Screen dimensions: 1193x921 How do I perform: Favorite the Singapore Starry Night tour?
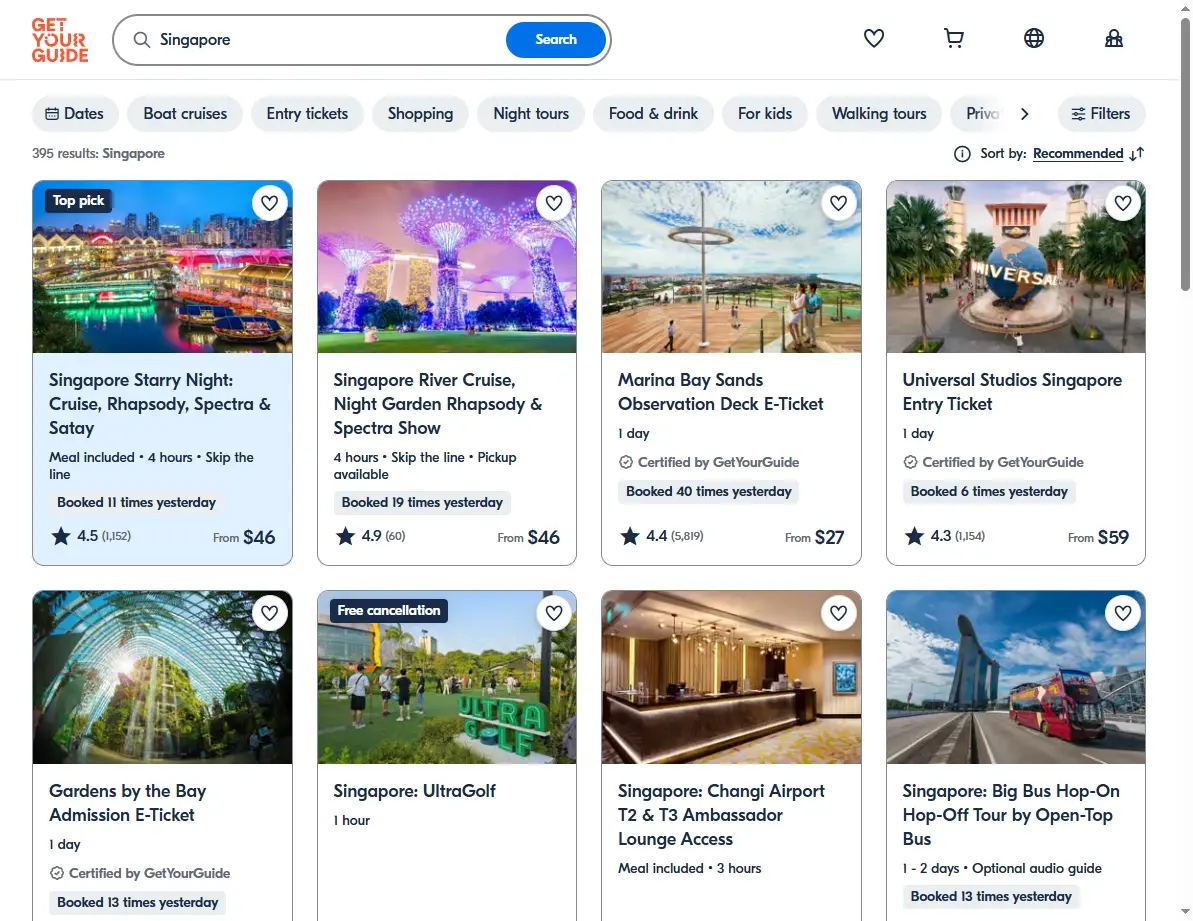click(269, 203)
